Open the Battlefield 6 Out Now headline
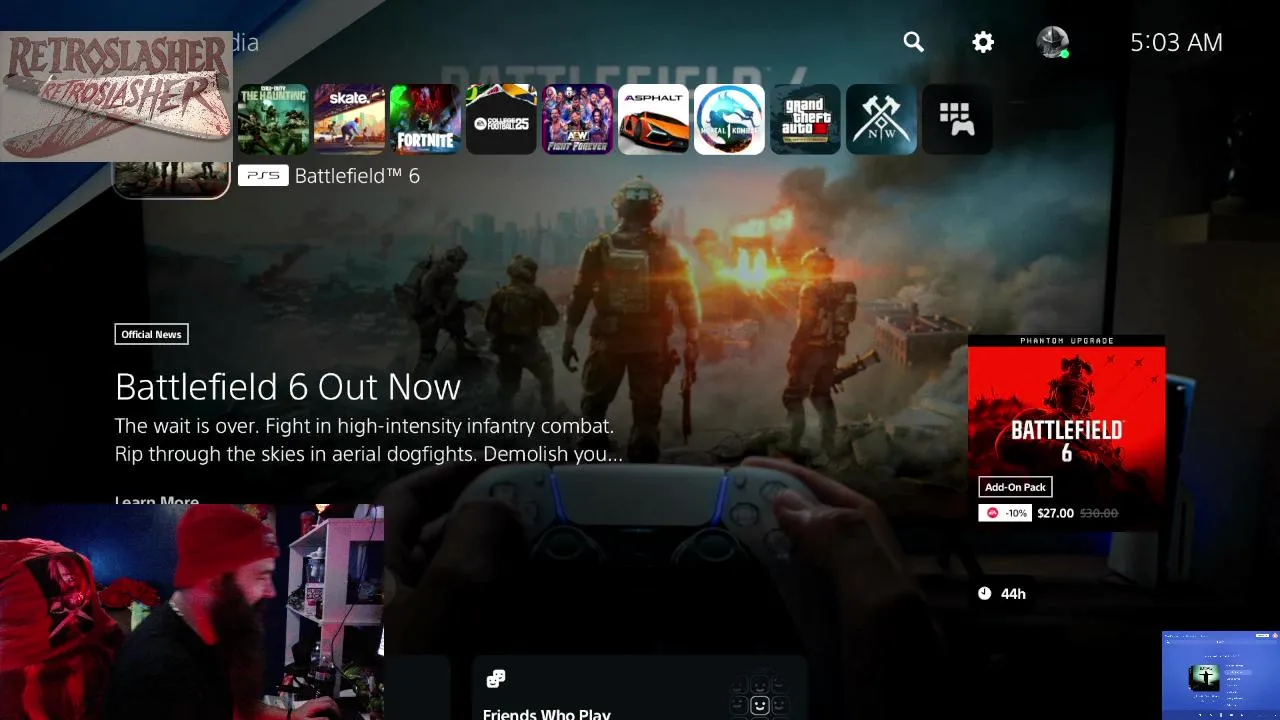 tap(288, 387)
